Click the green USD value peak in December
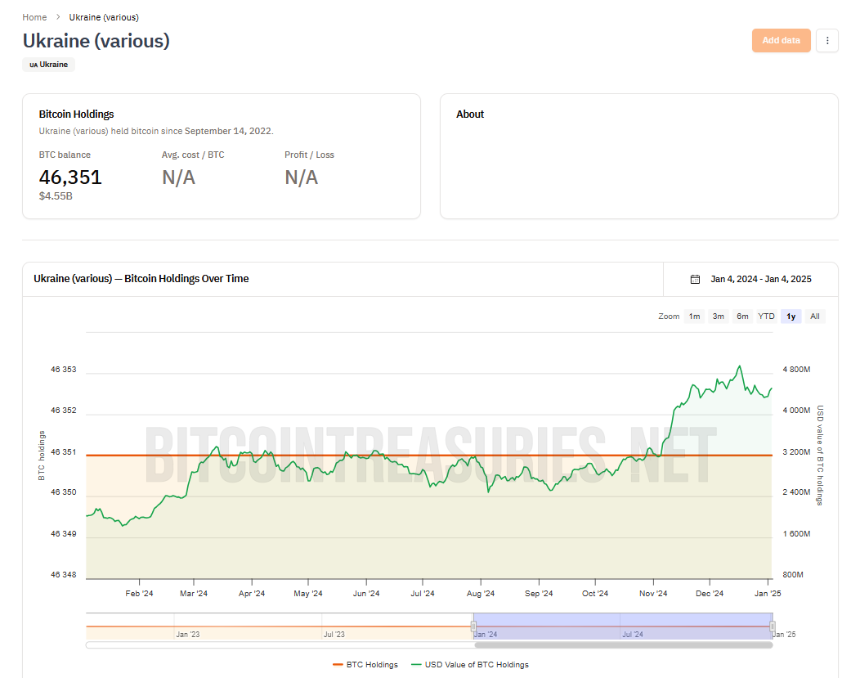The height and width of the screenshot is (678, 860). pos(740,366)
